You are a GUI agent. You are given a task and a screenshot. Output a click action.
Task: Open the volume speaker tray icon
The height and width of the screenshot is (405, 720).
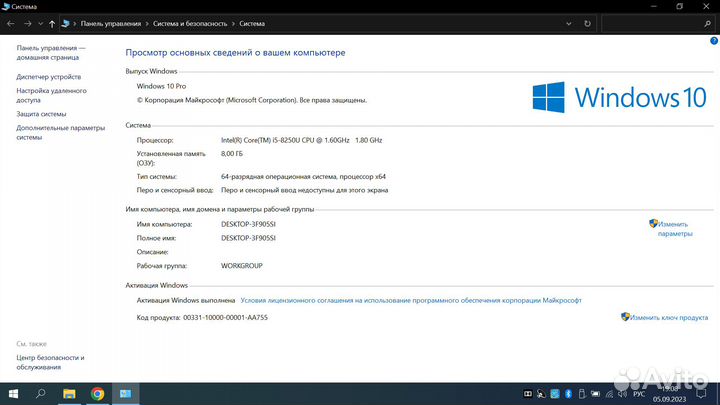[x=623, y=394]
